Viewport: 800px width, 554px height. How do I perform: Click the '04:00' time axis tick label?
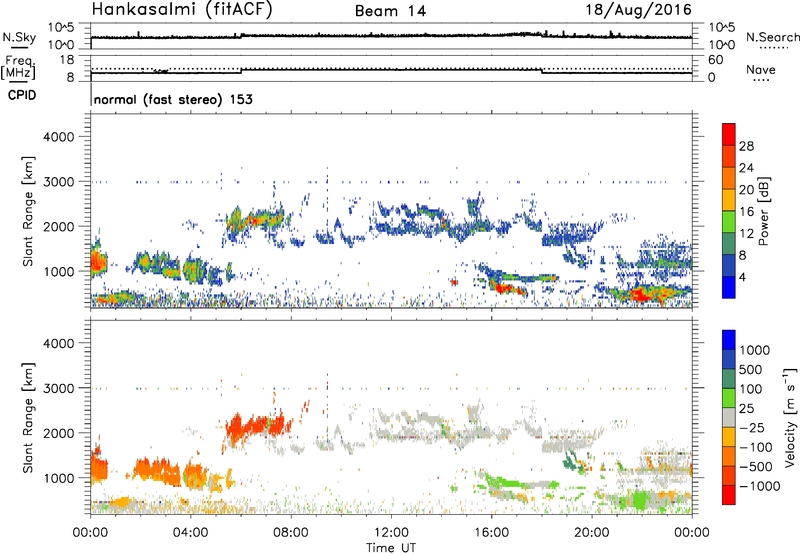click(191, 532)
